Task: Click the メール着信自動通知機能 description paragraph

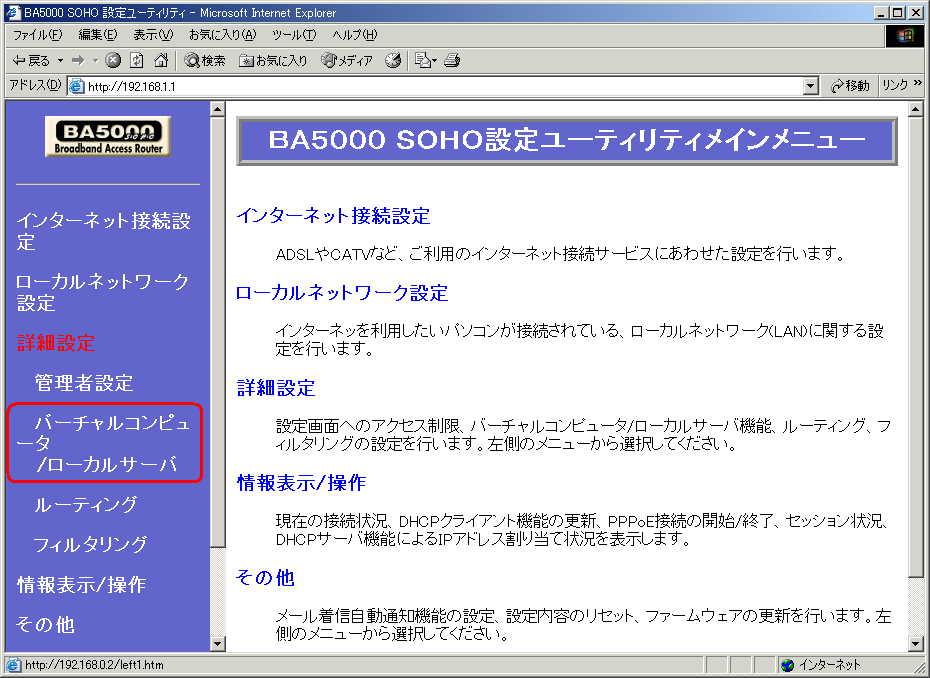Action: tap(583, 625)
